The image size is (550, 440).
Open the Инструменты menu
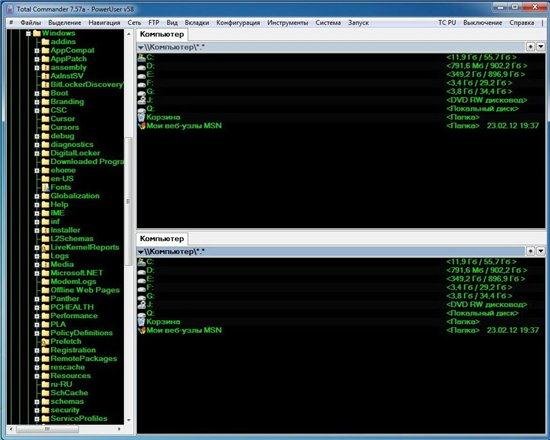tap(288, 23)
